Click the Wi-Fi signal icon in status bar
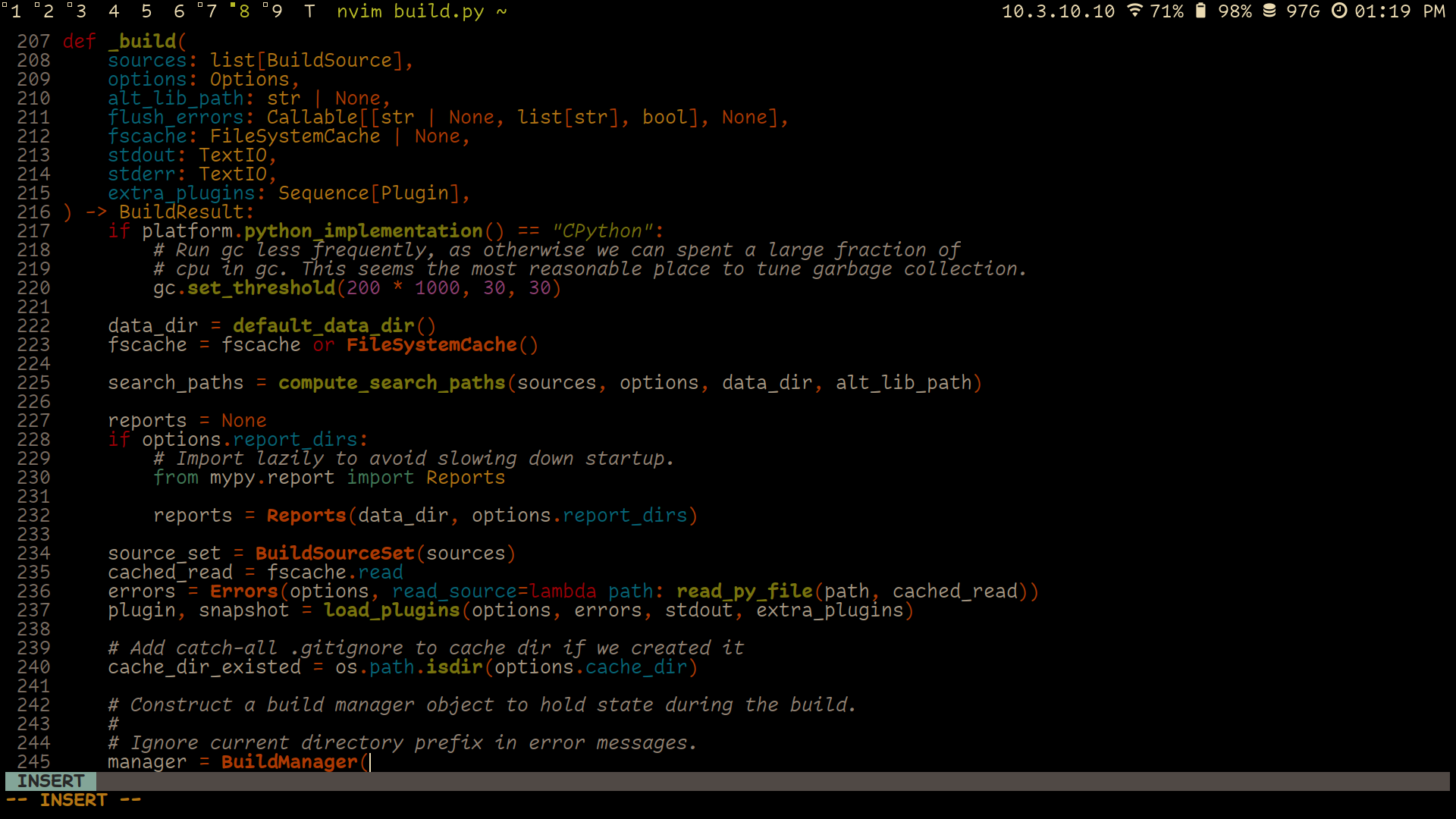 [1134, 11]
